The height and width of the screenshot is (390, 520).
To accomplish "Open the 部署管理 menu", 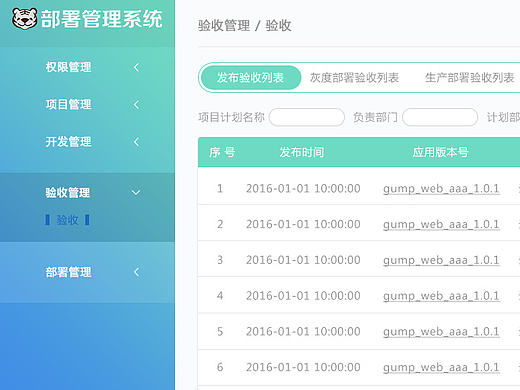I will coord(68,272).
